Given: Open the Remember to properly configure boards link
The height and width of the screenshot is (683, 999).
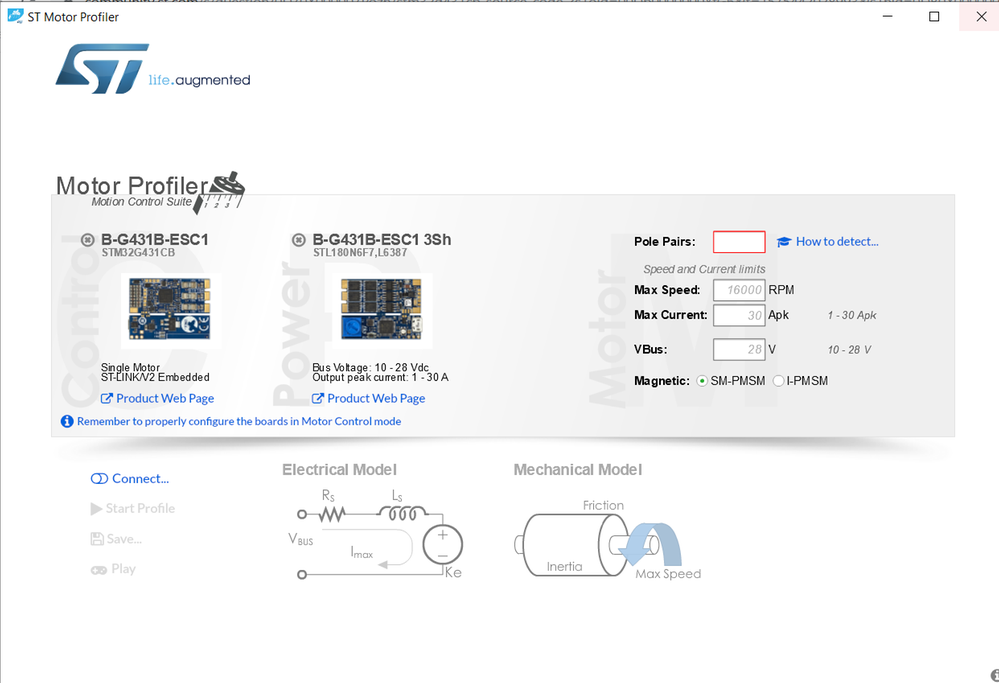Looking at the screenshot, I should tap(239, 421).
